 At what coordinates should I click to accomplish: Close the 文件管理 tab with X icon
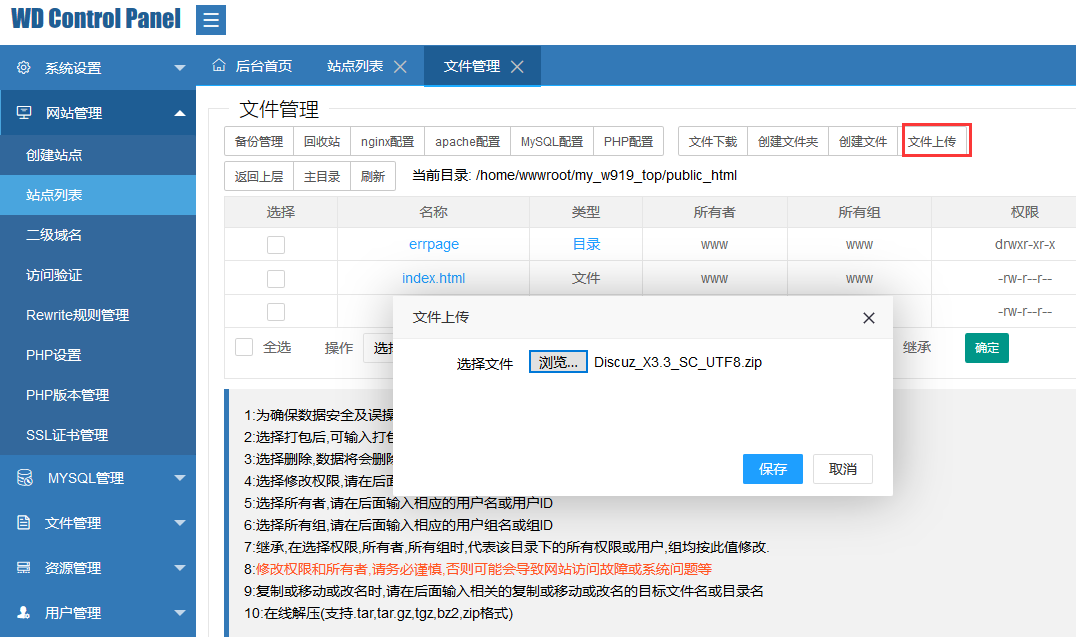tap(517, 67)
